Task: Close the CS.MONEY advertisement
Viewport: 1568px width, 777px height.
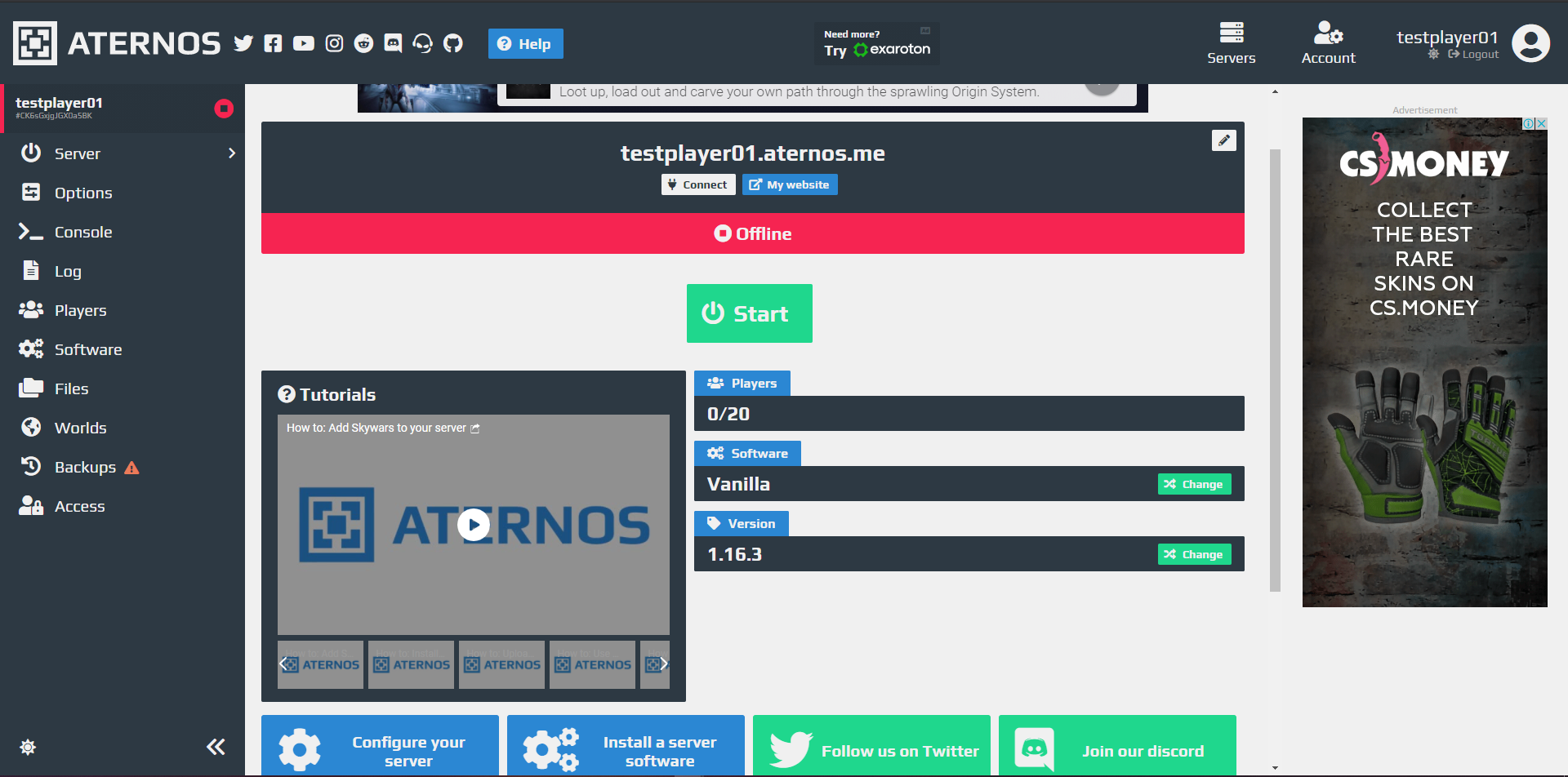Action: click(1541, 123)
